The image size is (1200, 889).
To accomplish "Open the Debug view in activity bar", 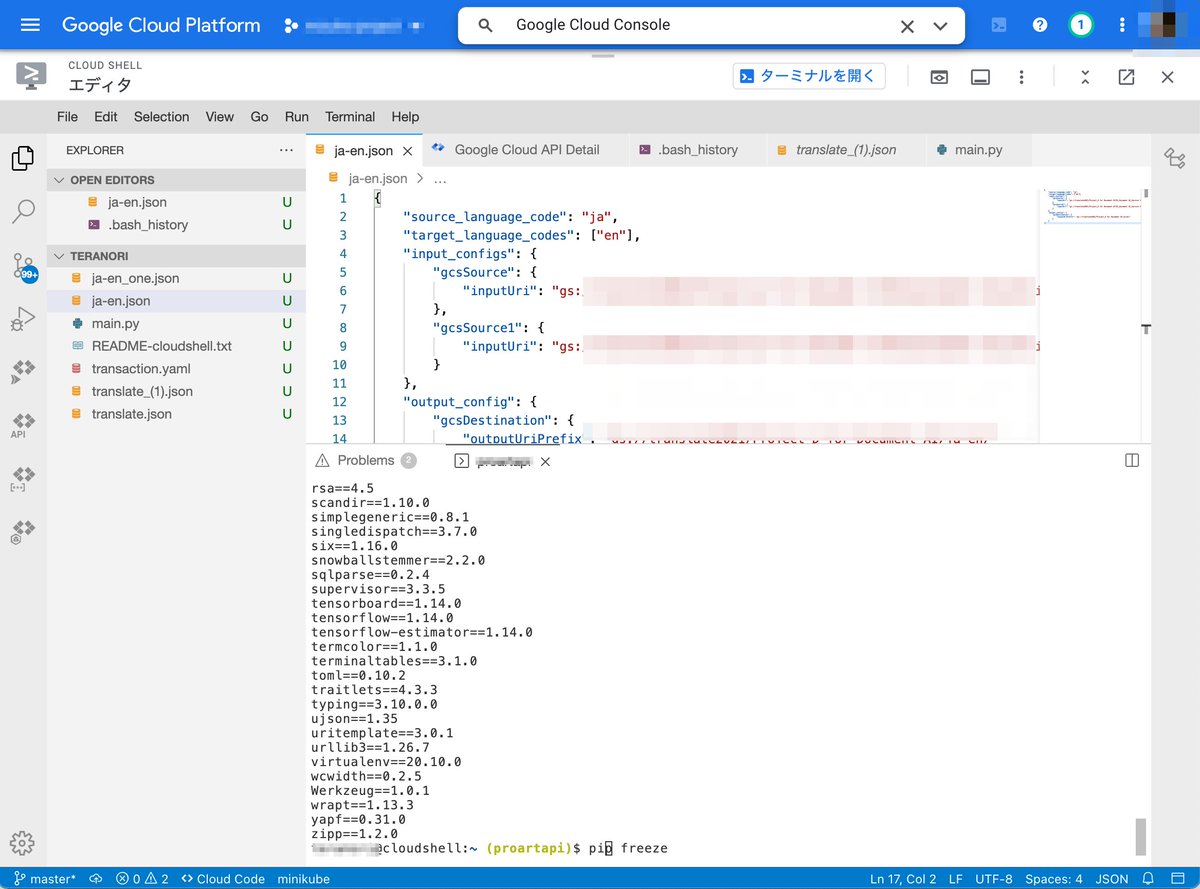I will [x=22, y=320].
